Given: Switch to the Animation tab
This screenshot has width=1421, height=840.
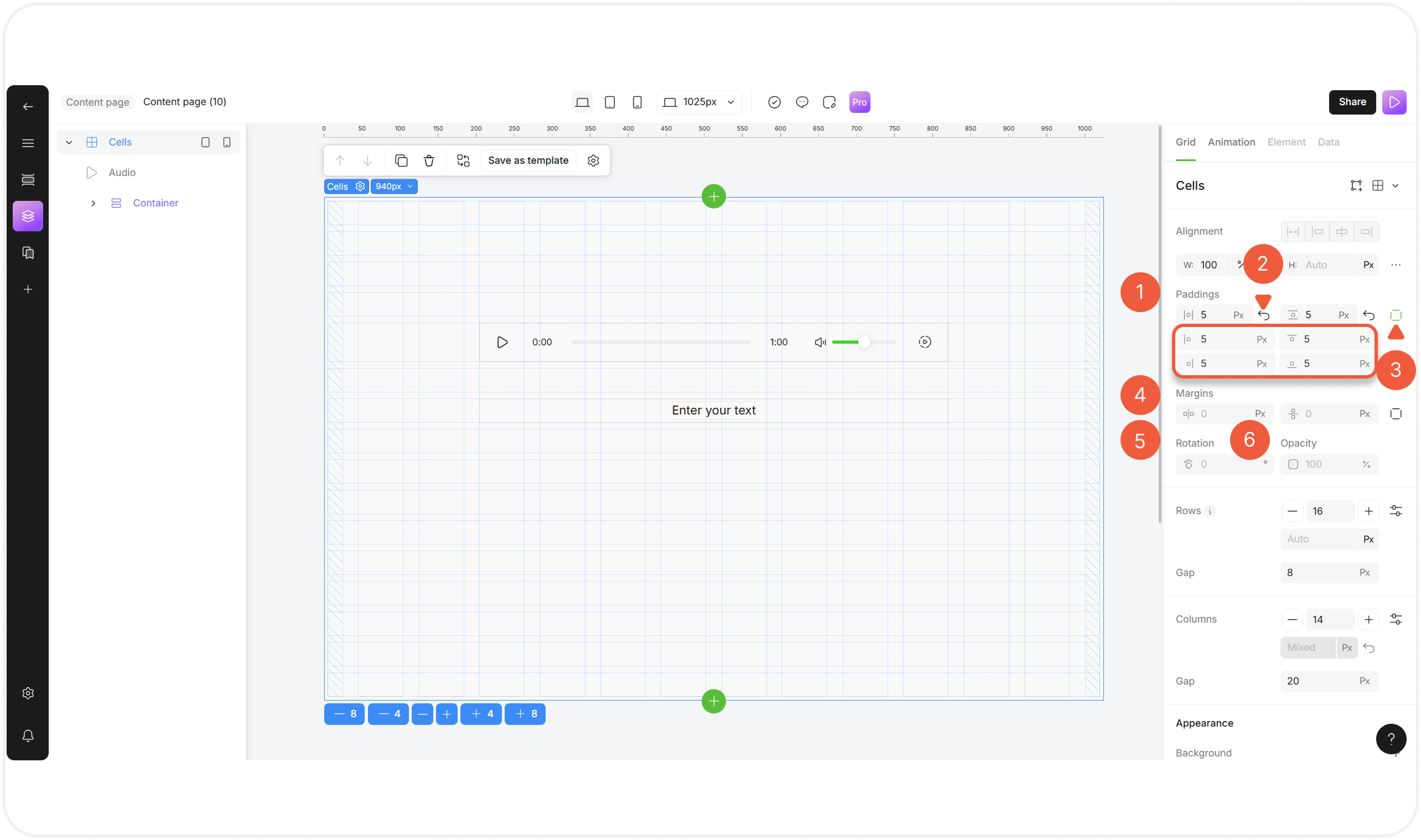Looking at the screenshot, I should pyautogui.click(x=1231, y=142).
